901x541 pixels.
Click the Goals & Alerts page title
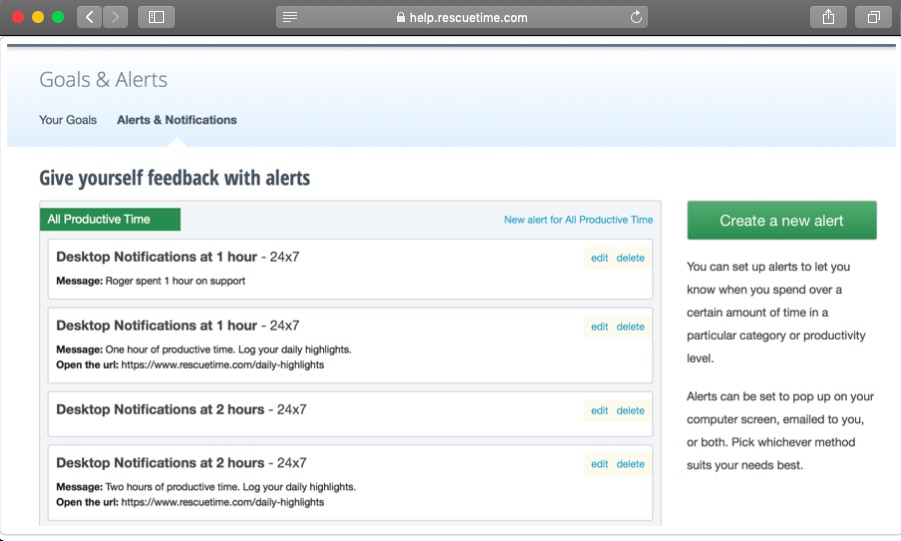coord(103,79)
